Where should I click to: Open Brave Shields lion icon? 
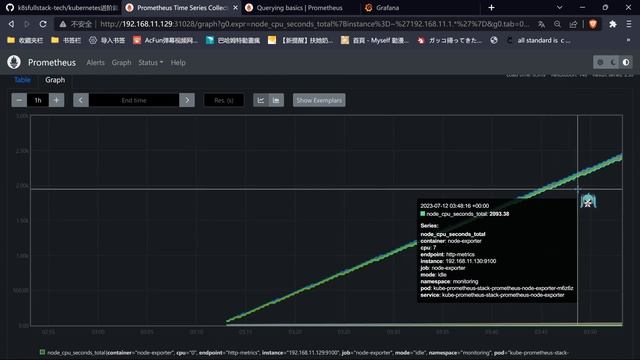pyautogui.click(x=593, y=24)
